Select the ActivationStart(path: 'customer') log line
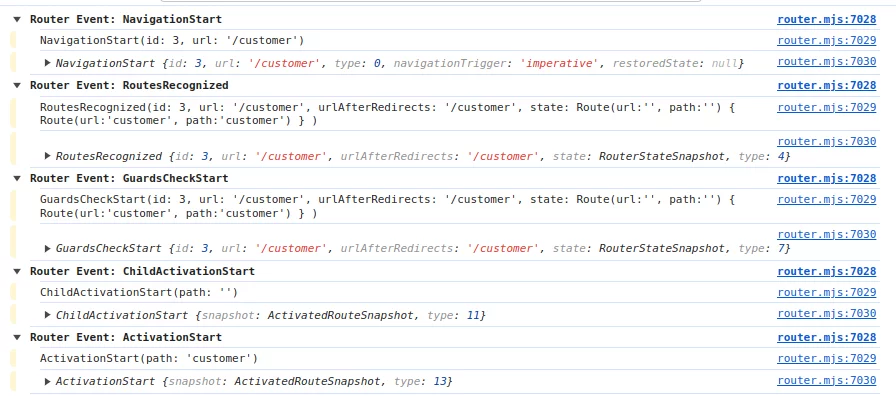Screen dimensions: 896x396 tap(149, 359)
